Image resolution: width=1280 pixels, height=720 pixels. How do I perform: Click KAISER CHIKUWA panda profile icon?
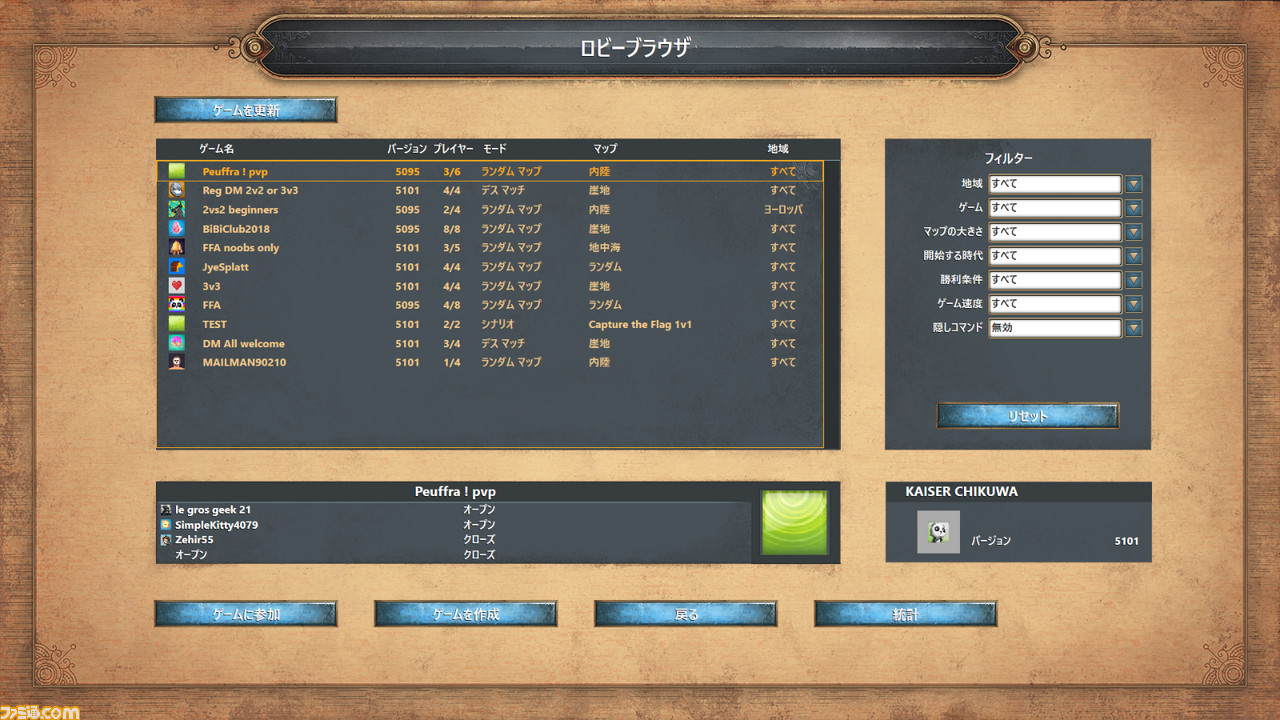click(938, 532)
